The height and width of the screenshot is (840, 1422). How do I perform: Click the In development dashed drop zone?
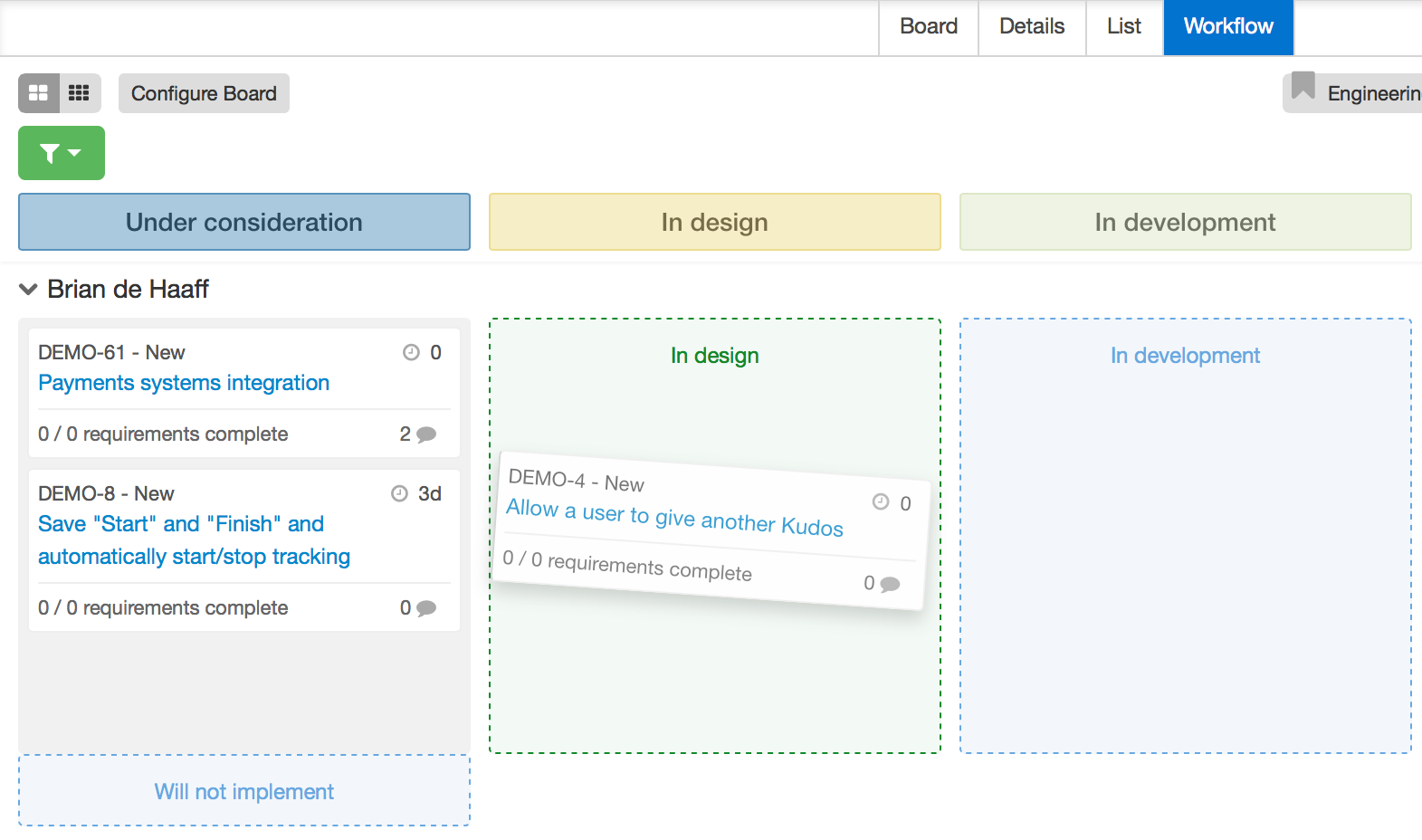[x=1186, y=536]
